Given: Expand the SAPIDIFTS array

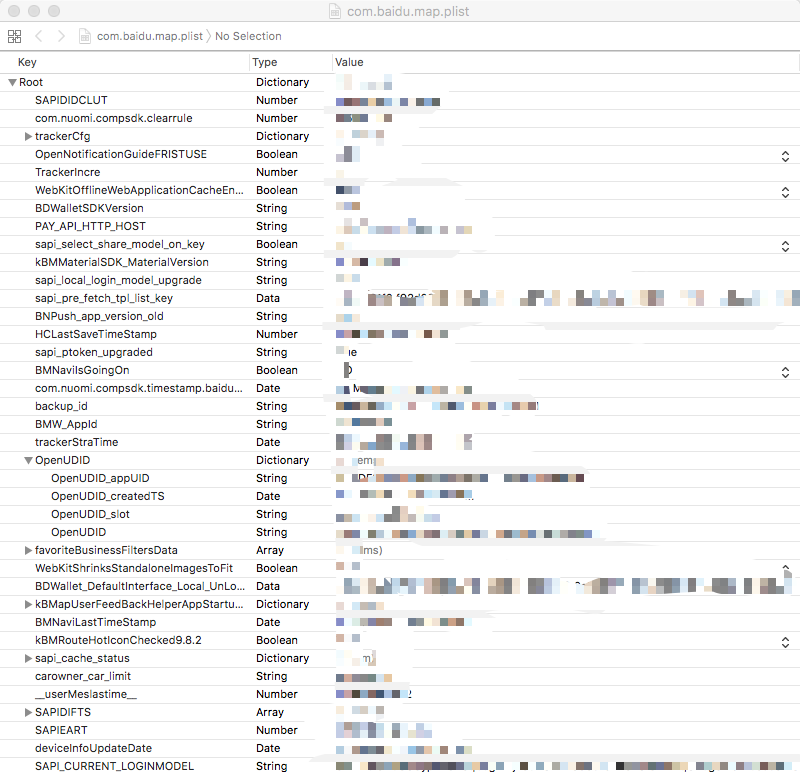Looking at the screenshot, I should pos(28,713).
